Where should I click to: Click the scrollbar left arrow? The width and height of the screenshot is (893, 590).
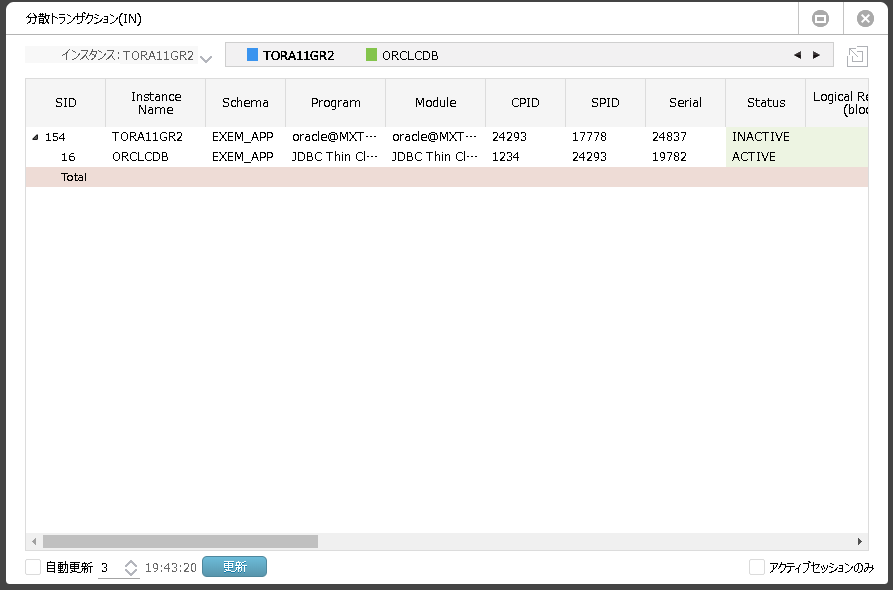[x=34, y=542]
